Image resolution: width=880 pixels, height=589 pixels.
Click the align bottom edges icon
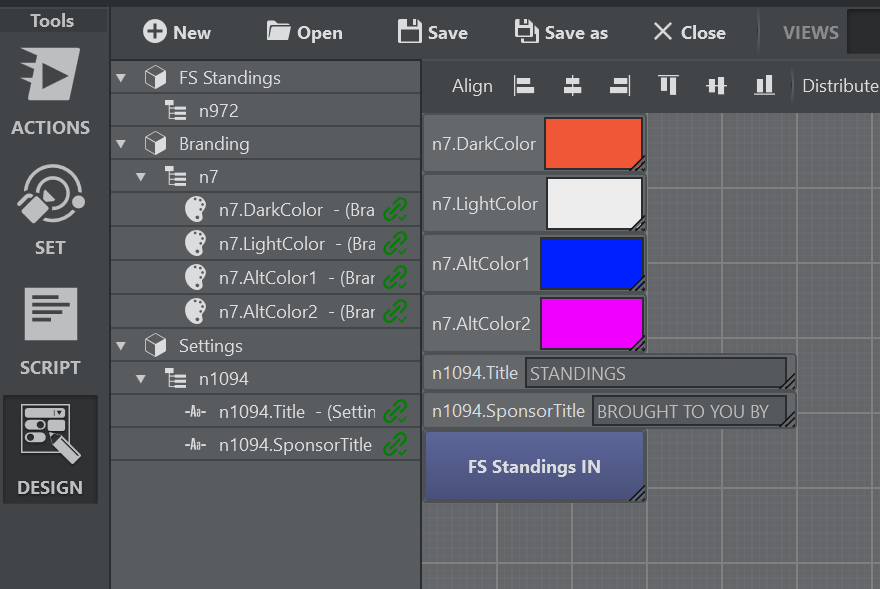tap(764, 86)
